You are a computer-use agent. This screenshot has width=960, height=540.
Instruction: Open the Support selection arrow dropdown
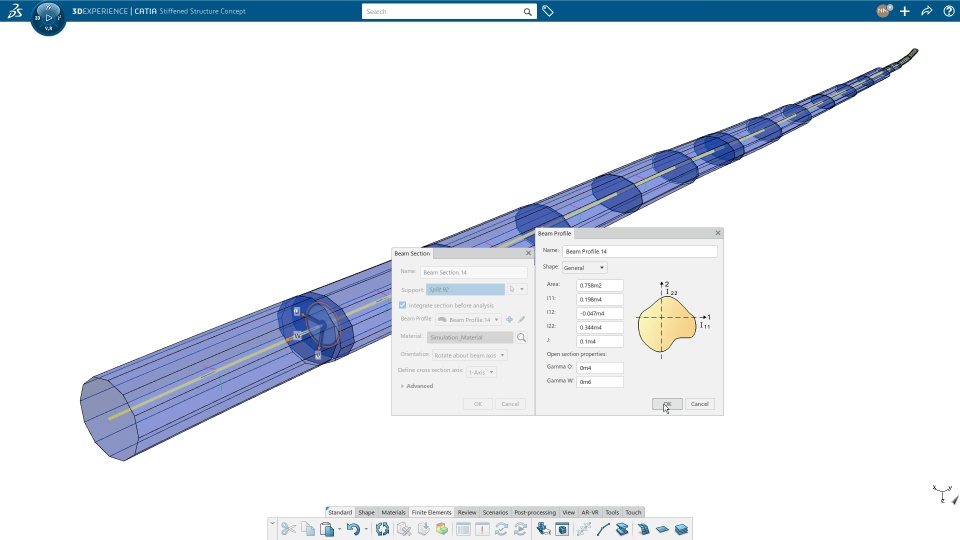[x=522, y=289]
